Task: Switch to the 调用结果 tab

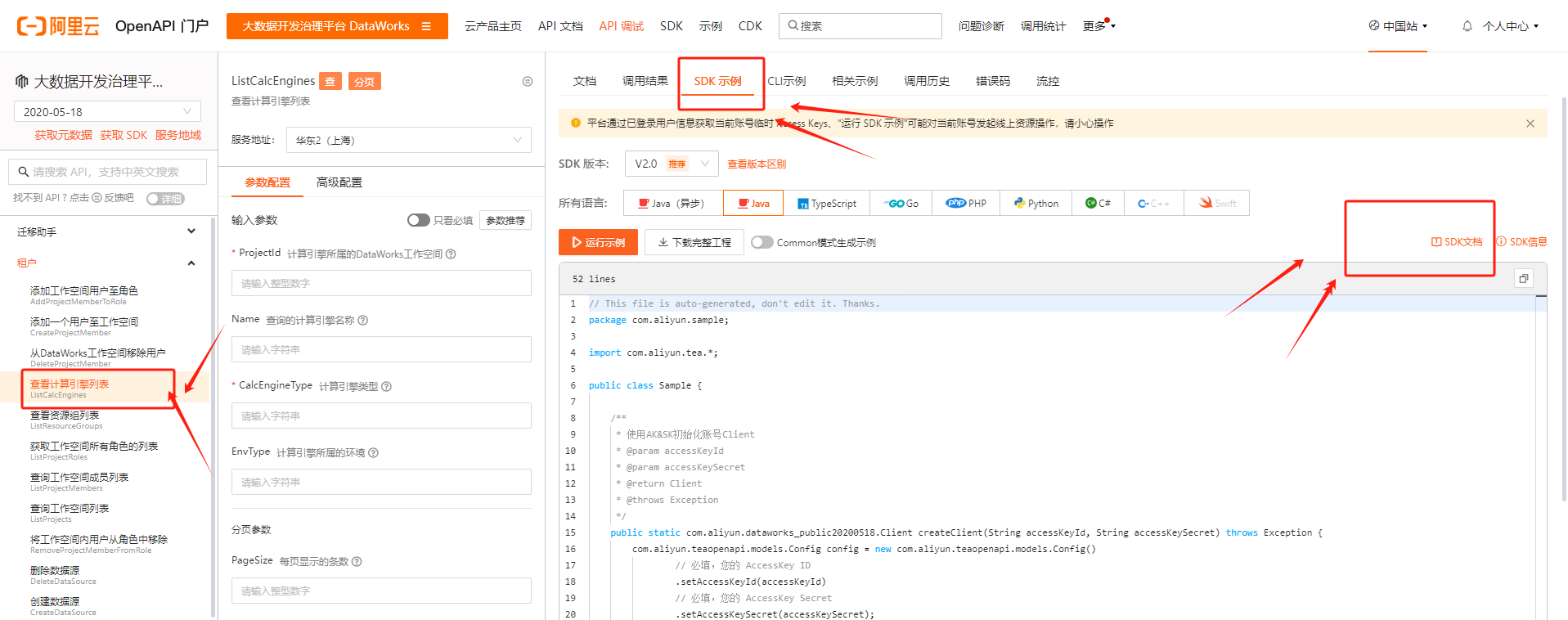Action: [x=645, y=81]
